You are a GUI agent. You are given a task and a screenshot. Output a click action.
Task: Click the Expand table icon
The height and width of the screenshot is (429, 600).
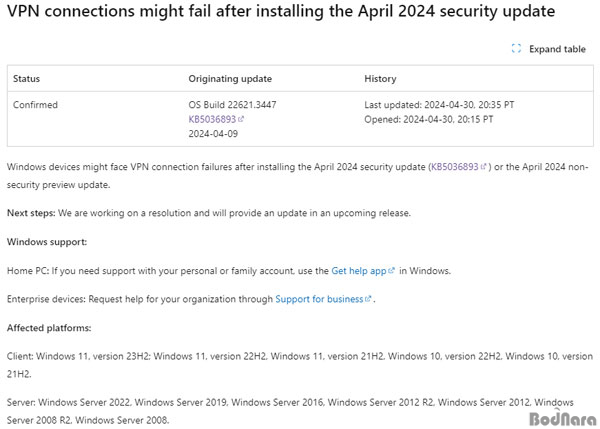[516, 49]
